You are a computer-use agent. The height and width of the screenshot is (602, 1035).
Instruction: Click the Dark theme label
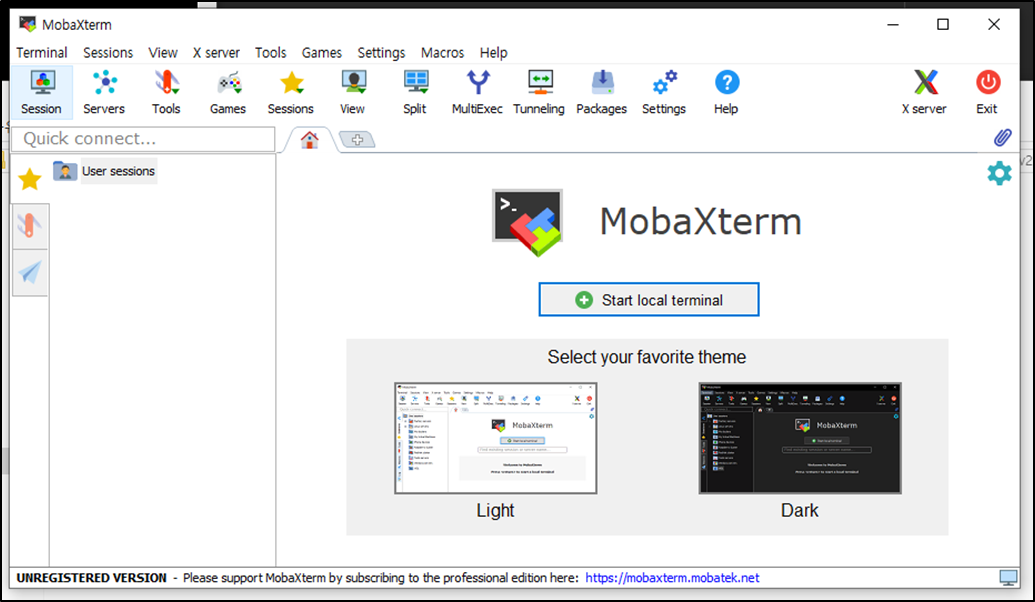coord(799,510)
